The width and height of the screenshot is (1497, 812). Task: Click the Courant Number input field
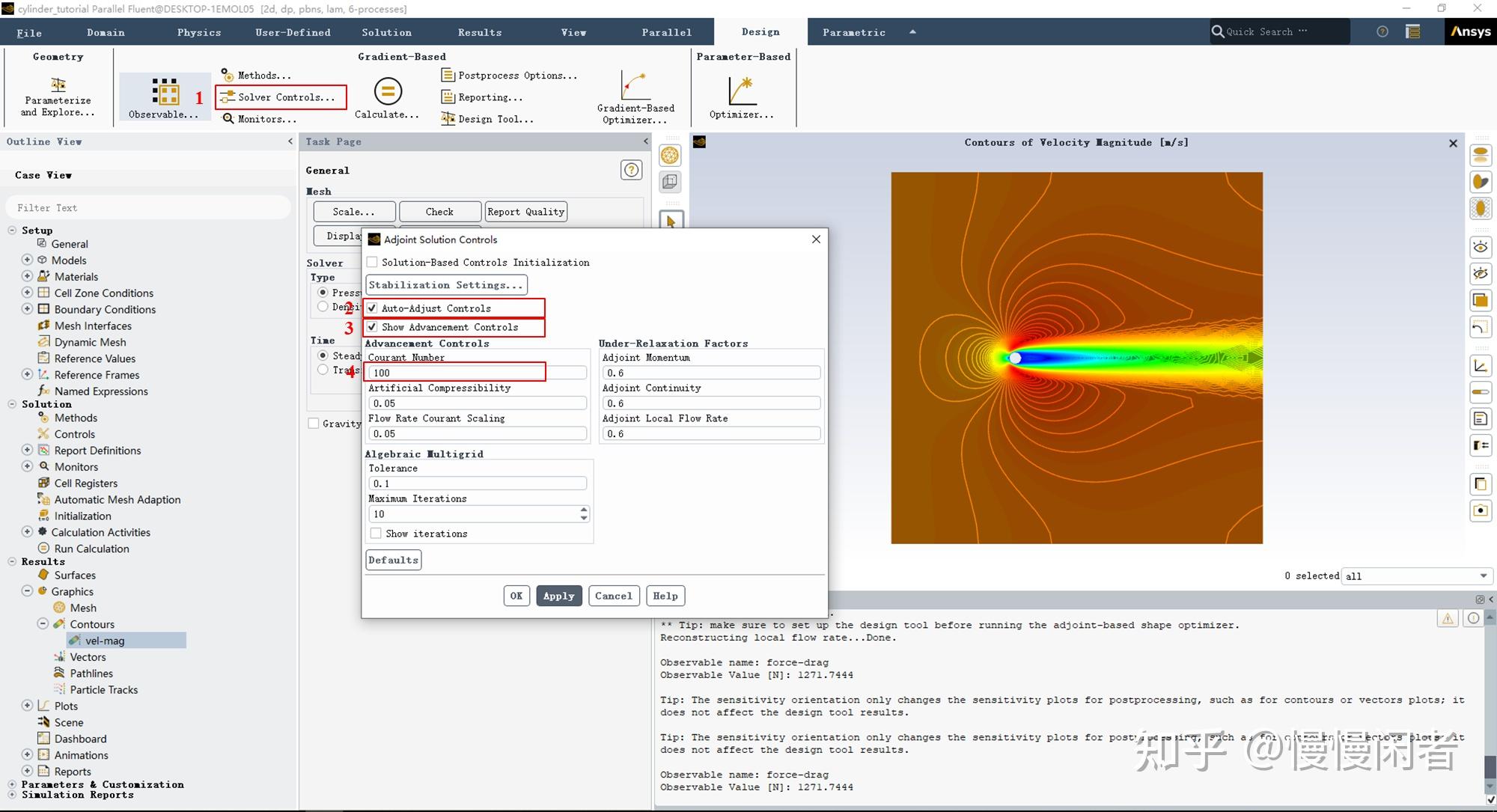click(x=477, y=373)
